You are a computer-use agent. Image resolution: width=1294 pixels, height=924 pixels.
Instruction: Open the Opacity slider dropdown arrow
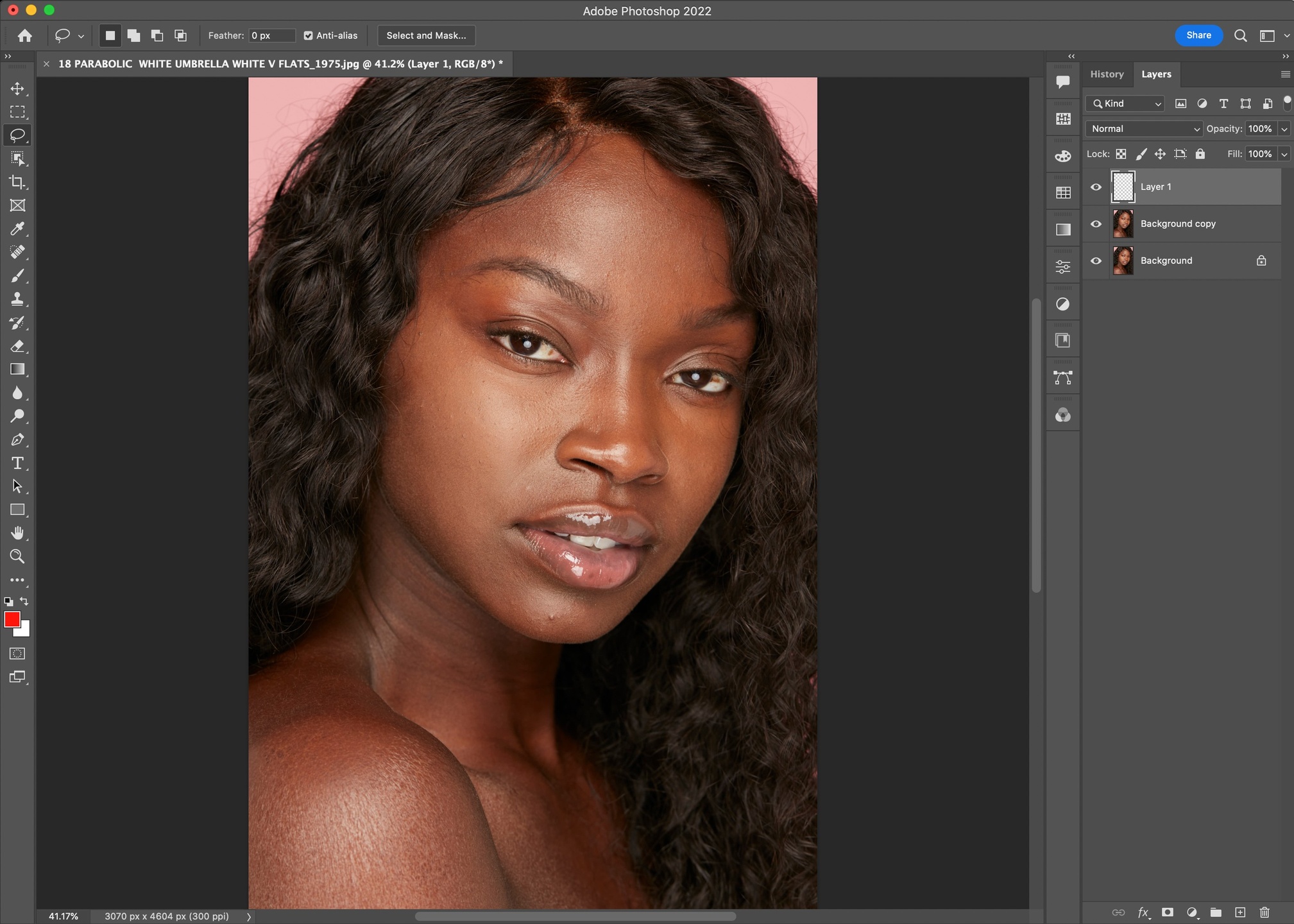pos(1284,129)
